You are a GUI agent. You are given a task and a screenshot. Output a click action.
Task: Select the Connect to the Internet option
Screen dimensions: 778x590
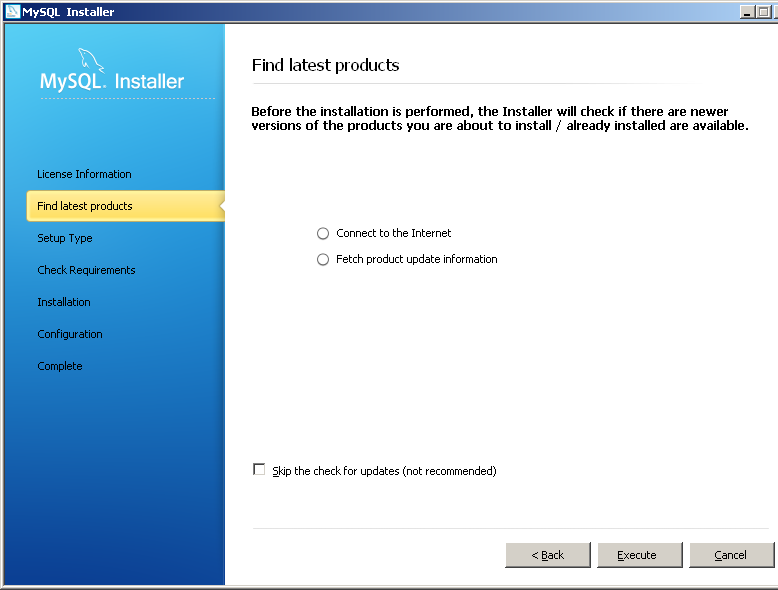323,233
